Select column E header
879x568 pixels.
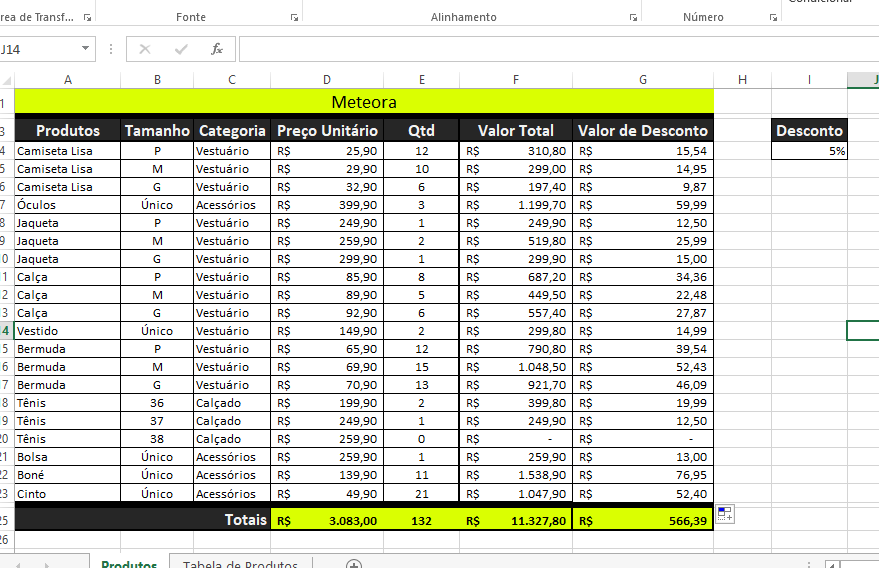coord(422,80)
